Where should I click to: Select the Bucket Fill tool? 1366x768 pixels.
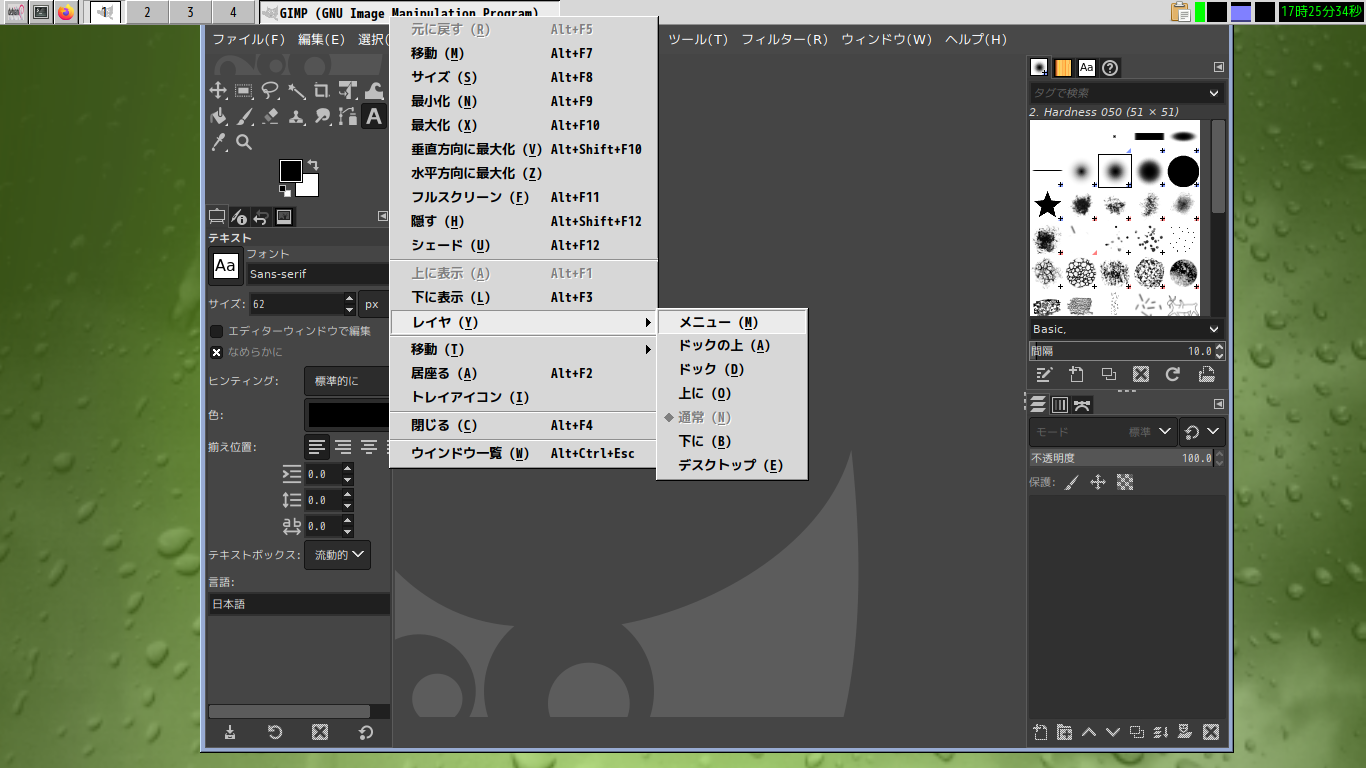pyautogui.click(x=217, y=117)
